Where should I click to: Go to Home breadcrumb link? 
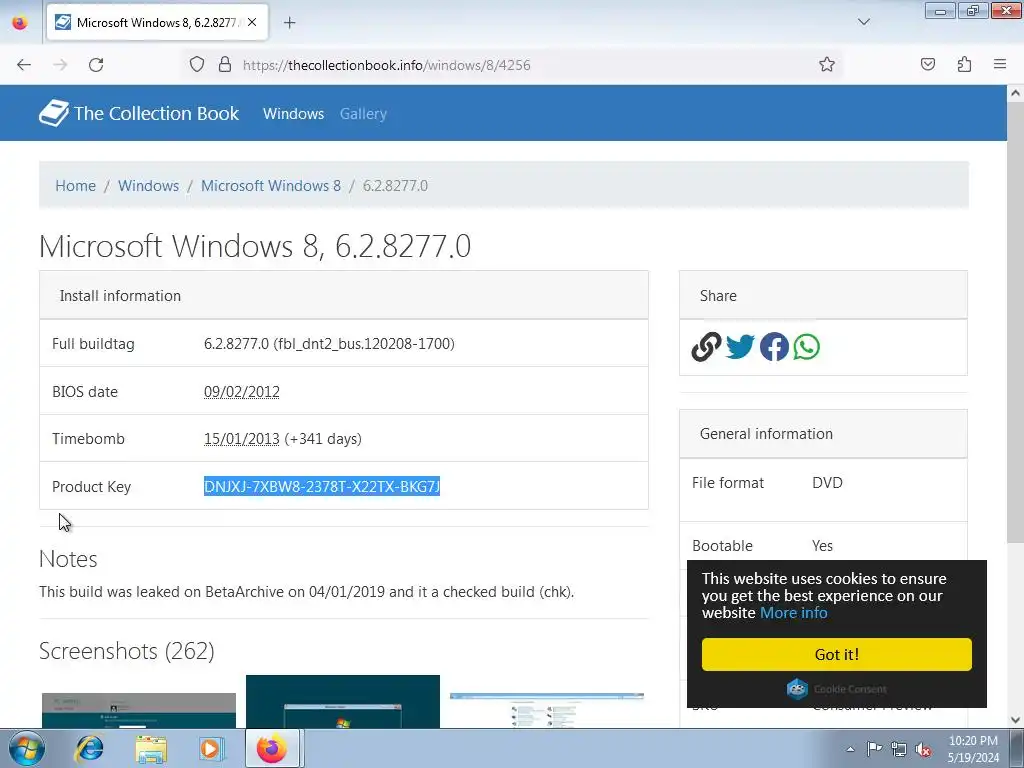pyautogui.click(x=76, y=185)
